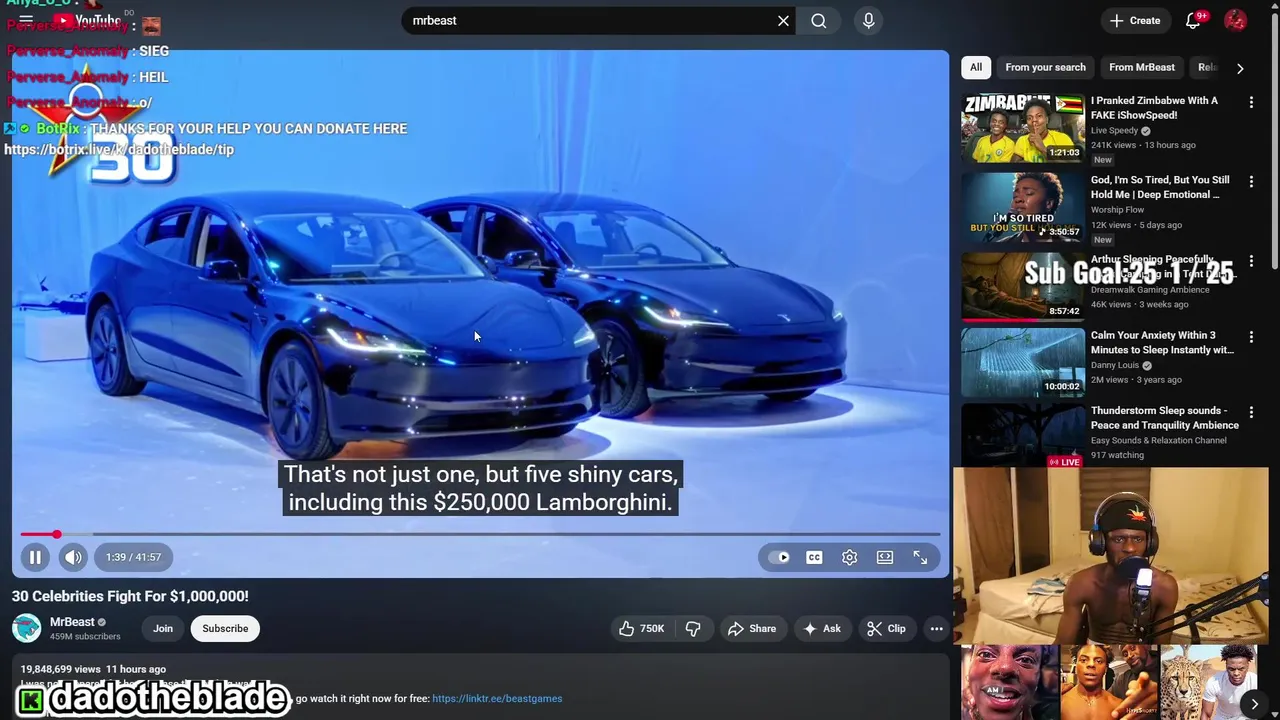This screenshot has height=720, width=1280.
Task: Create a Clip from the video
Action: (886, 628)
